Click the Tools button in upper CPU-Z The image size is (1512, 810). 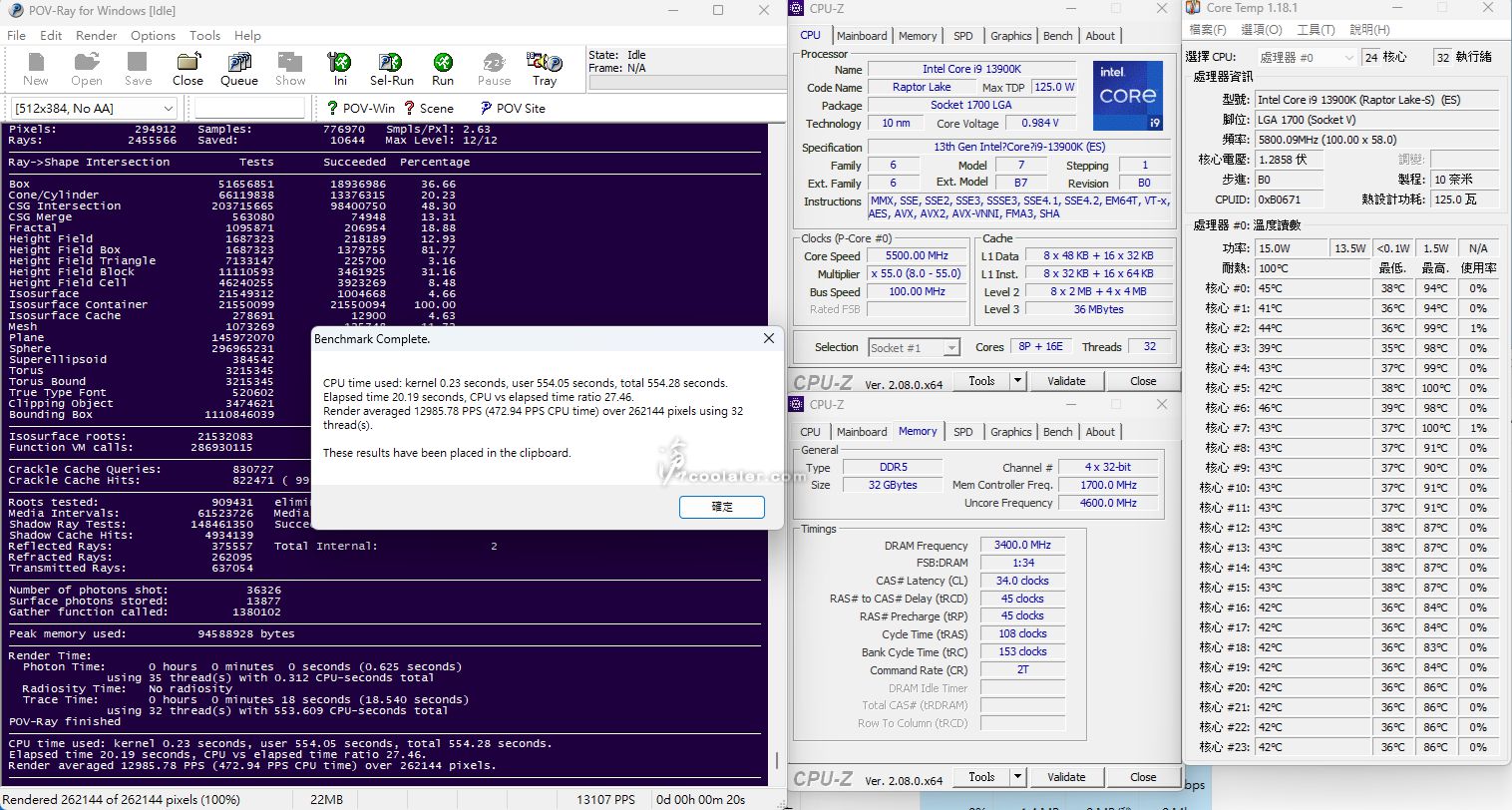[981, 381]
